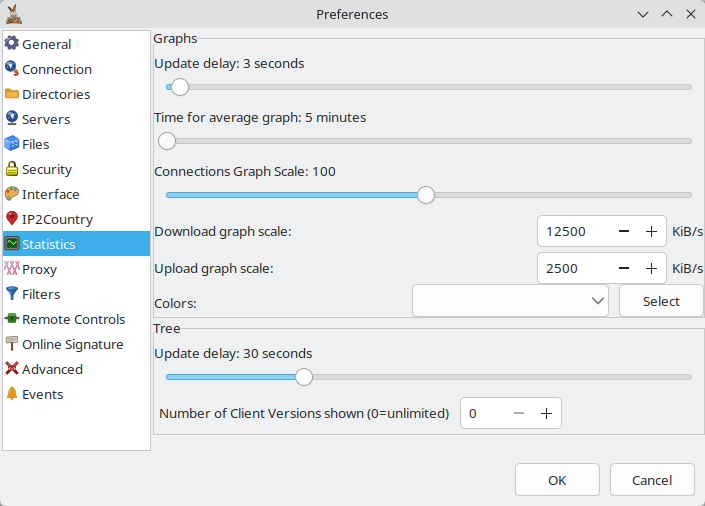Decrease the Download graph scale value

(624, 231)
